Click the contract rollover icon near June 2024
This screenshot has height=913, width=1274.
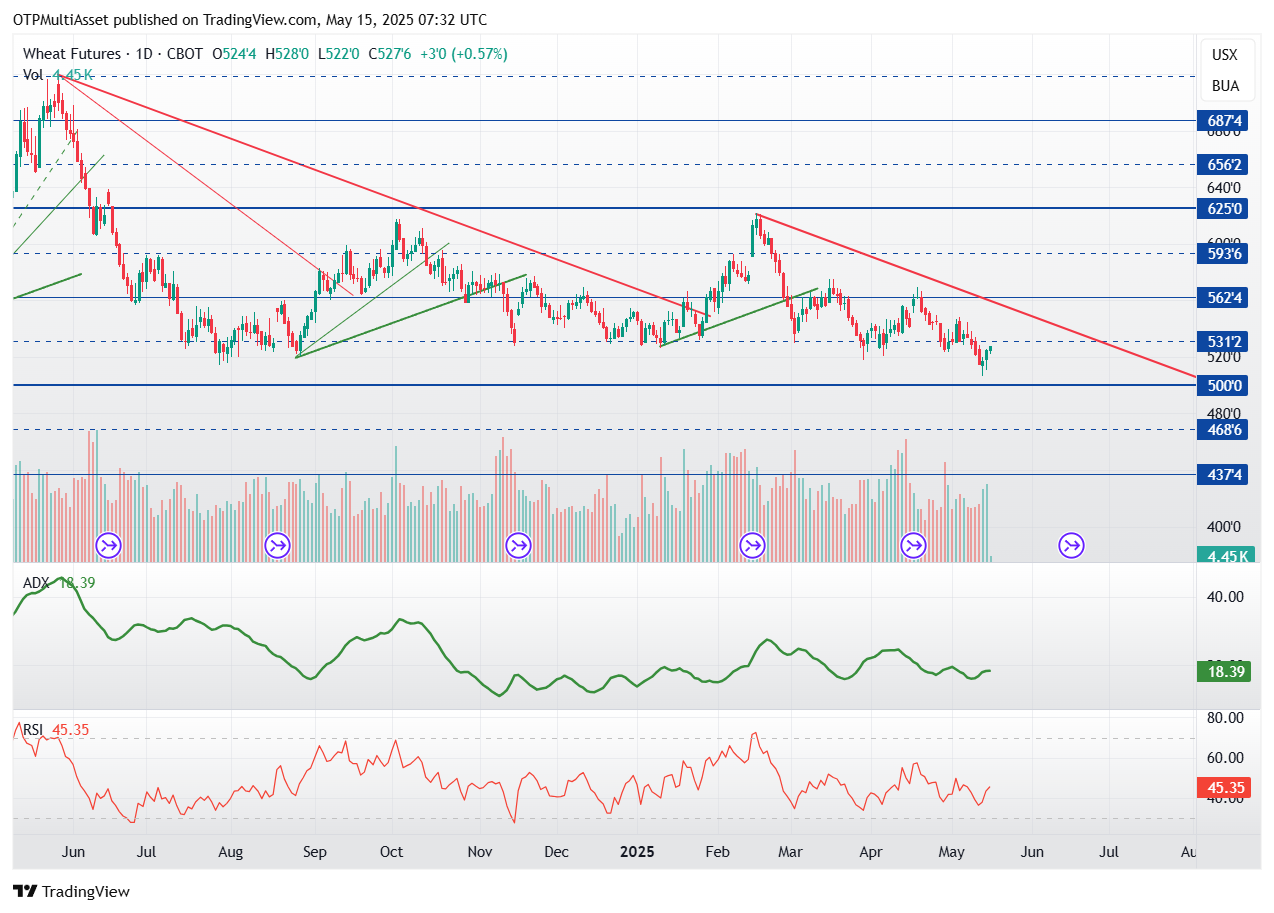coord(108,546)
